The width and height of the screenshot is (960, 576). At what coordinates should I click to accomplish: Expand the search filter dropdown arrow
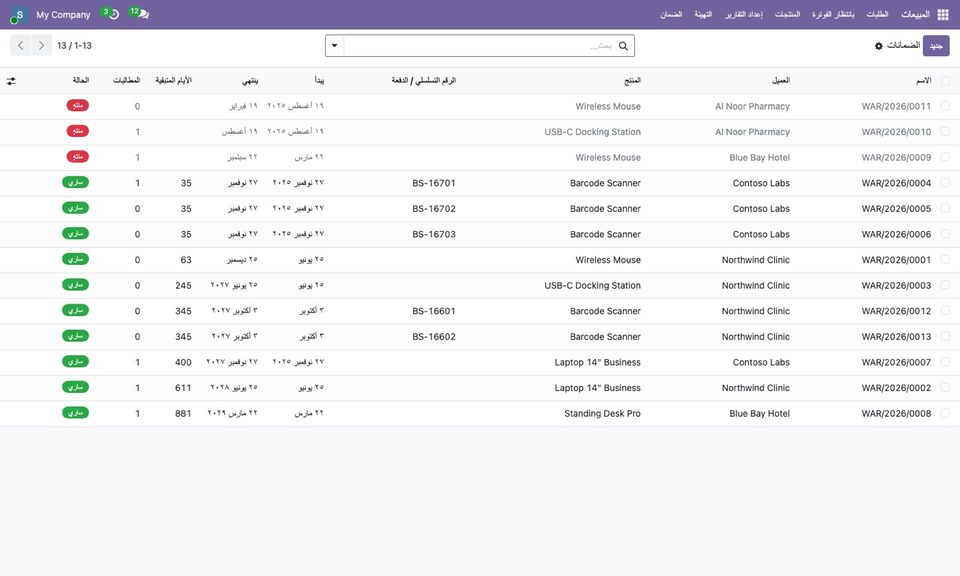click(335, 46)
